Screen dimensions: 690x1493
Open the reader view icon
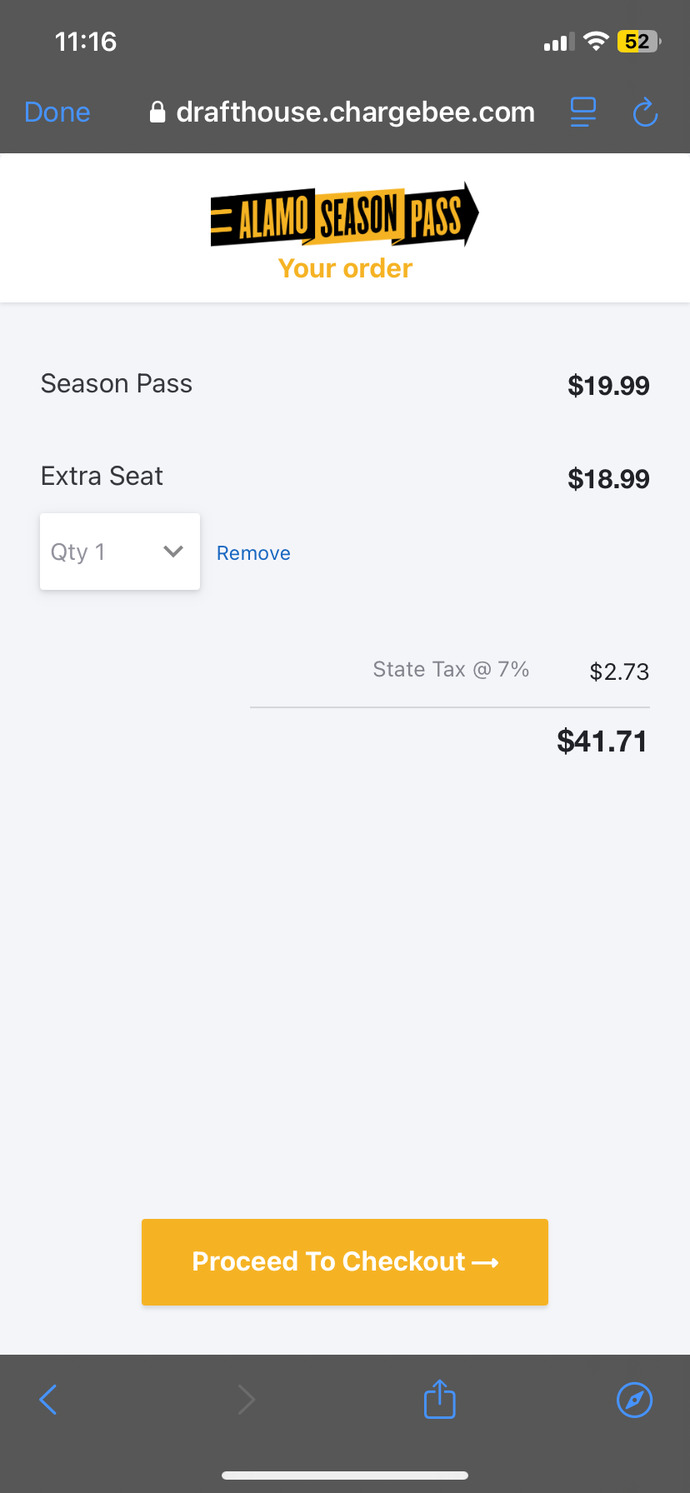[x=583, y=112]
